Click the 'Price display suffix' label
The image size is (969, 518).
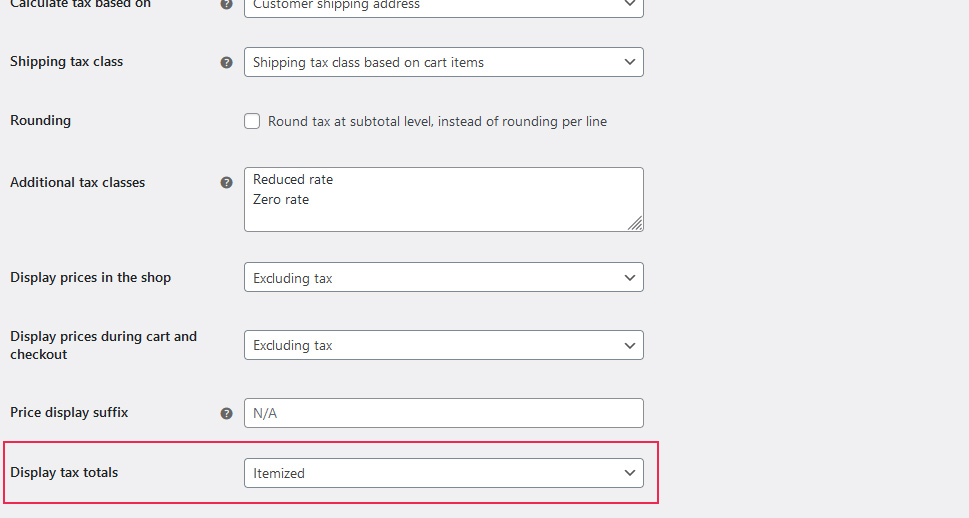point(69,413)
